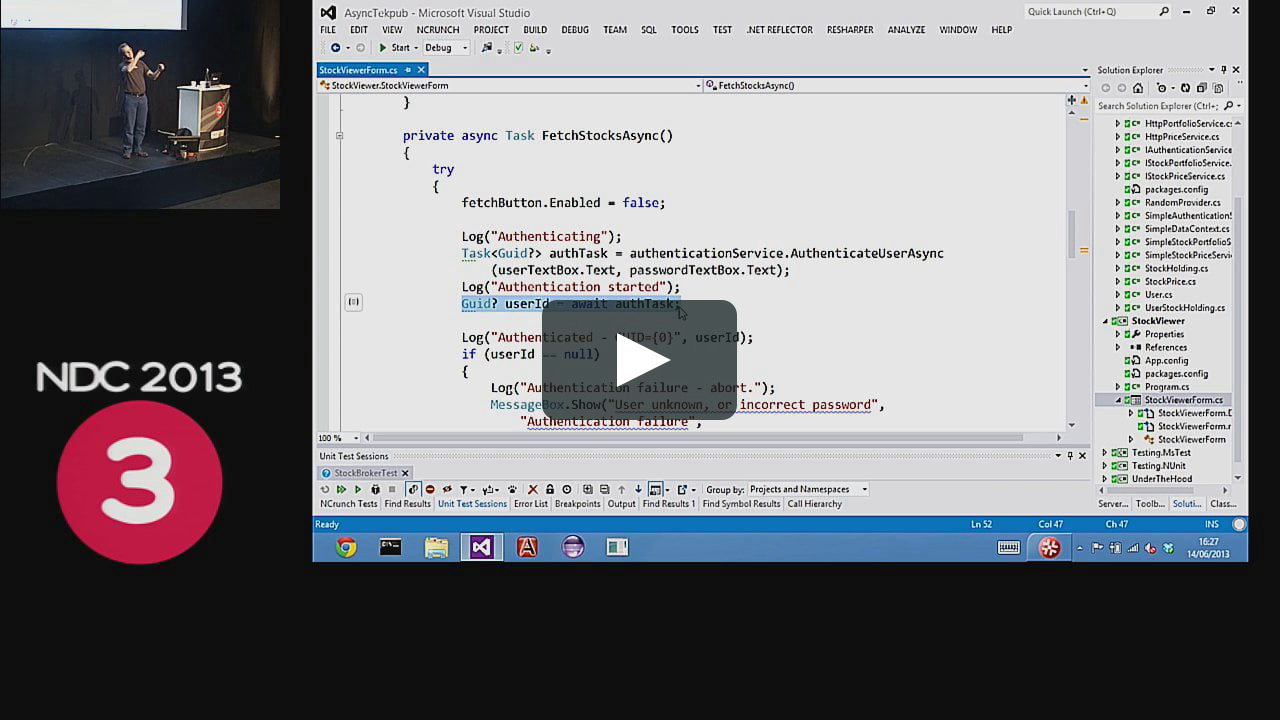Click the navigate backward arrow in toolbar
1280x720 pixels.
tap(336, 48)
